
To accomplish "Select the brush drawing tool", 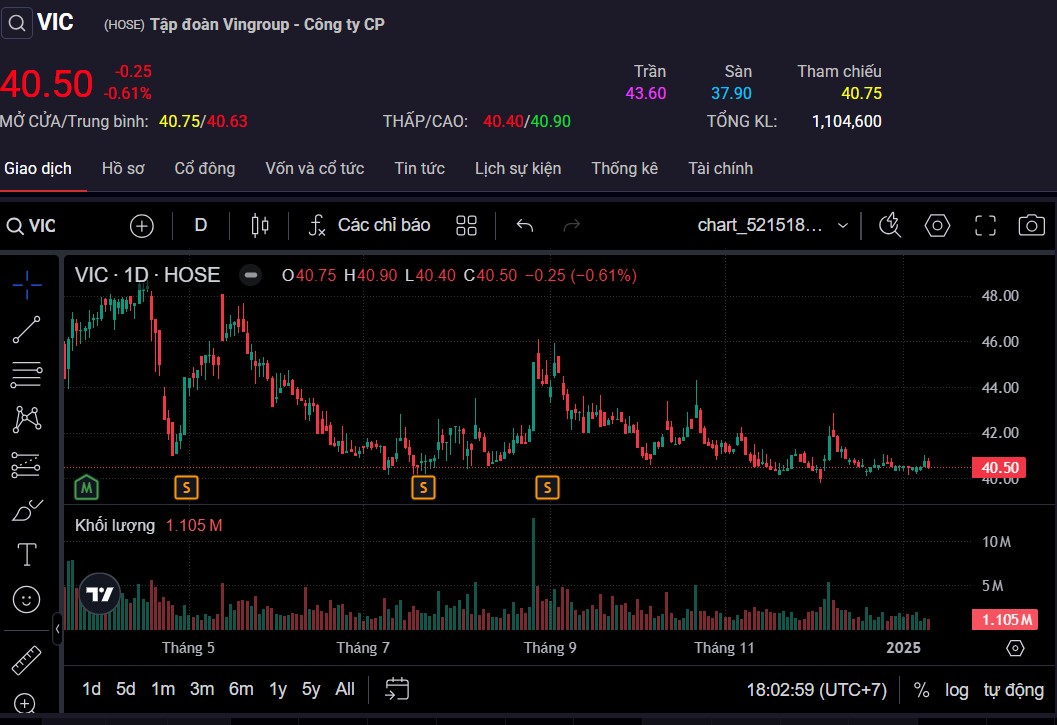I will [27, 511].
